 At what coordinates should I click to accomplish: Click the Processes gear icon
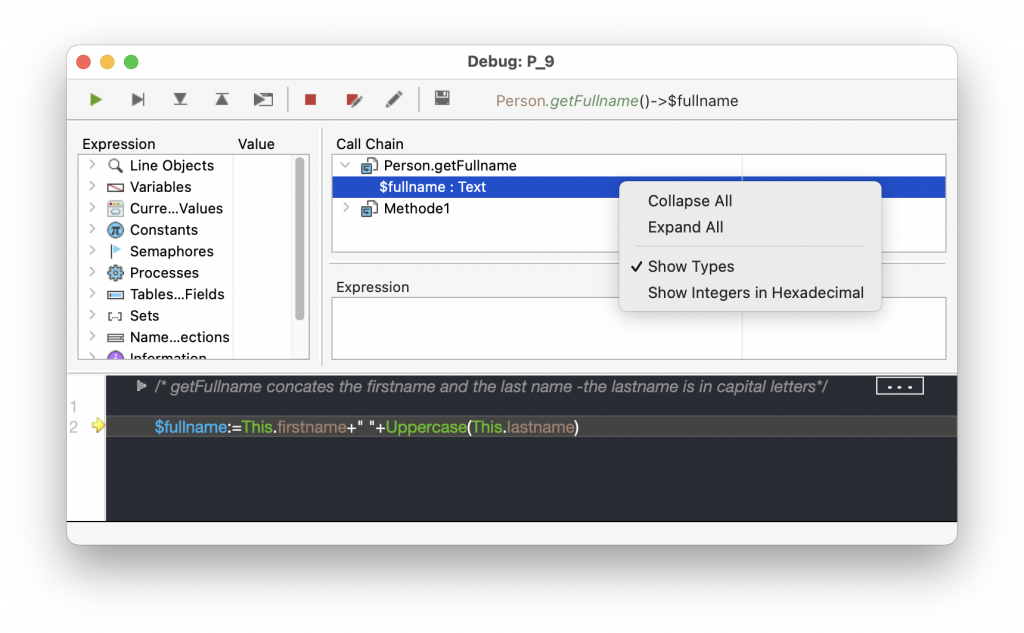point(115,273)
